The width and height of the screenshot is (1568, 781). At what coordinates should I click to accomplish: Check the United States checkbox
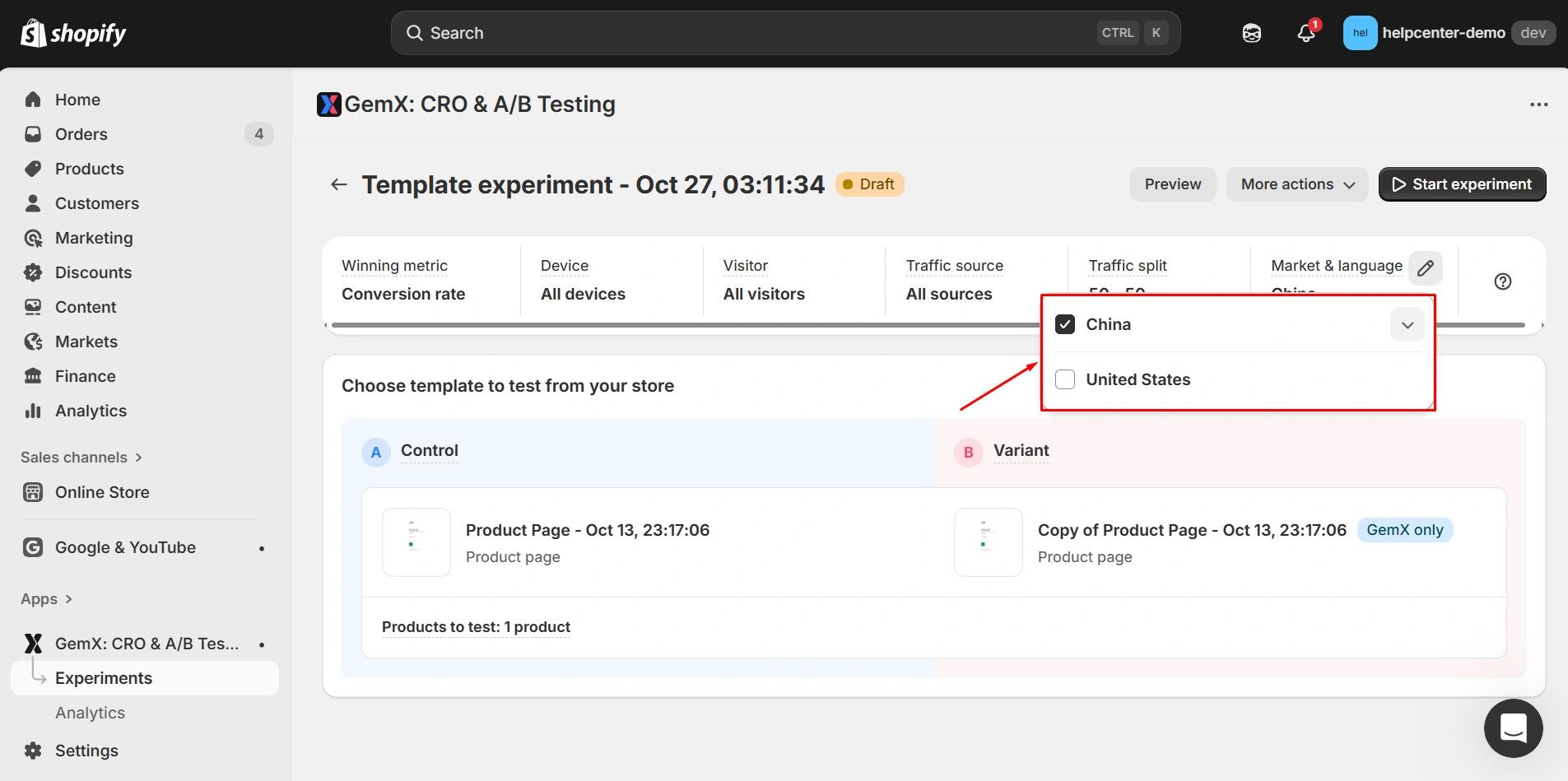coord(1065,379)
